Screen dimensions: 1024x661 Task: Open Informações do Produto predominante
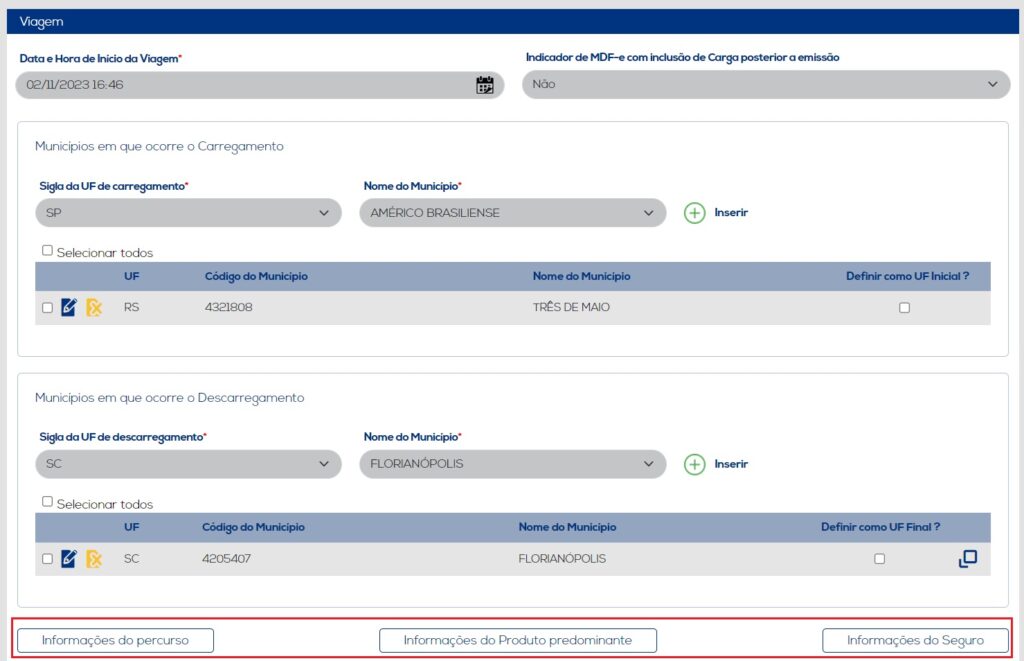(517, 640)
